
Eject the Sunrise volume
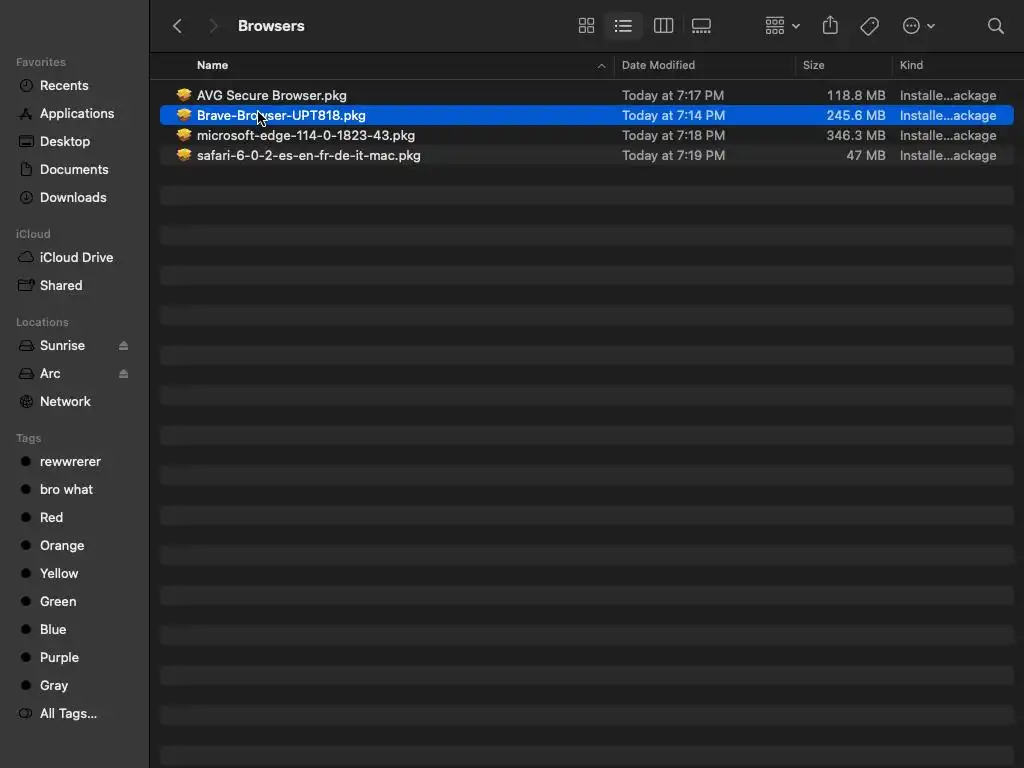coord(123,346)
